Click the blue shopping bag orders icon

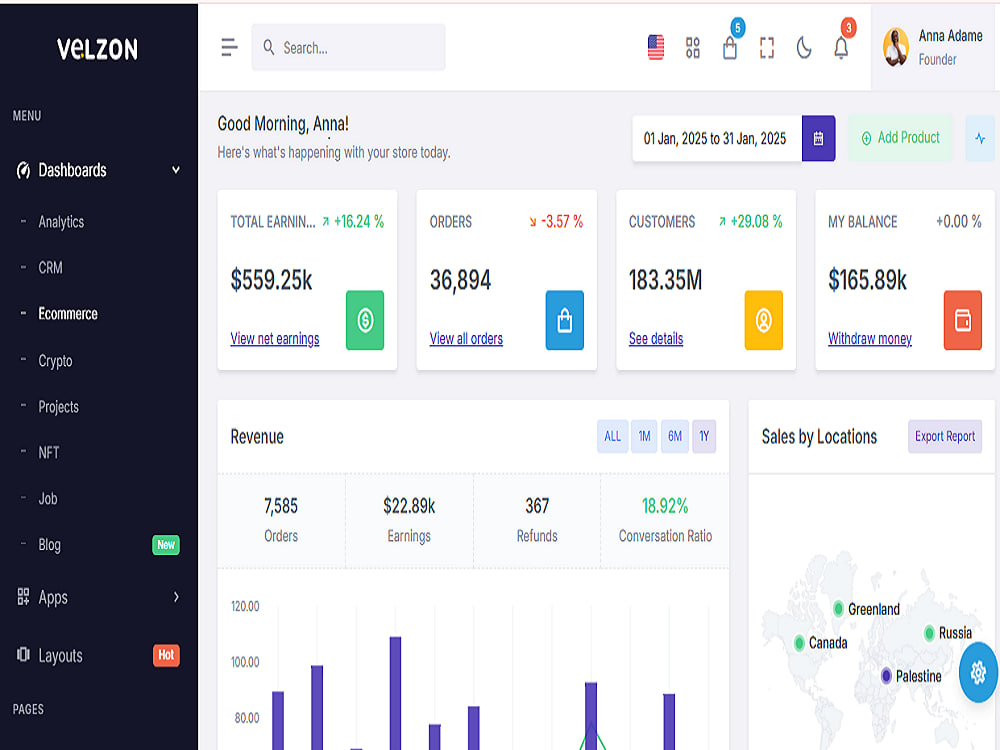[x=564, y=320]
